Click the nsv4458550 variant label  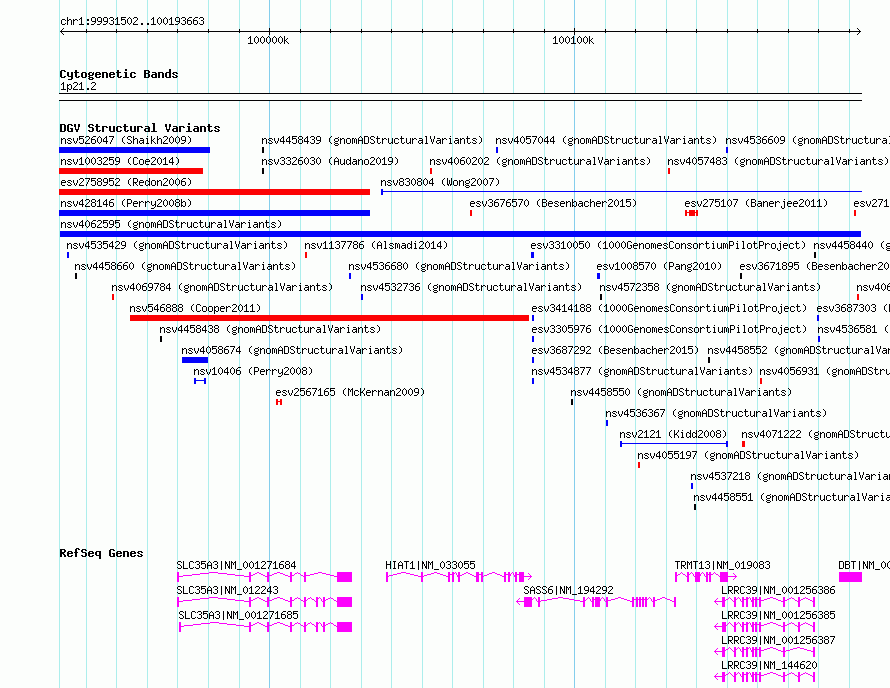pos(681,392)
